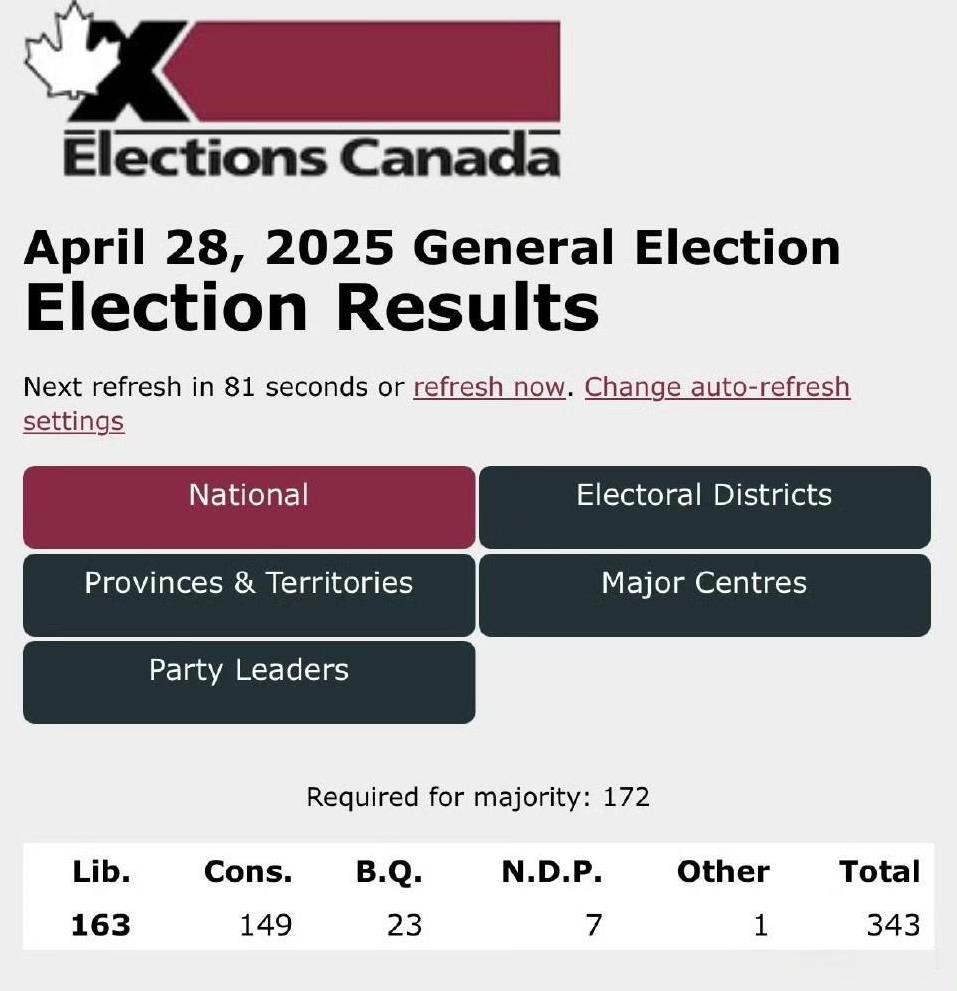Switch to the Electoral Districts tab

705,508
